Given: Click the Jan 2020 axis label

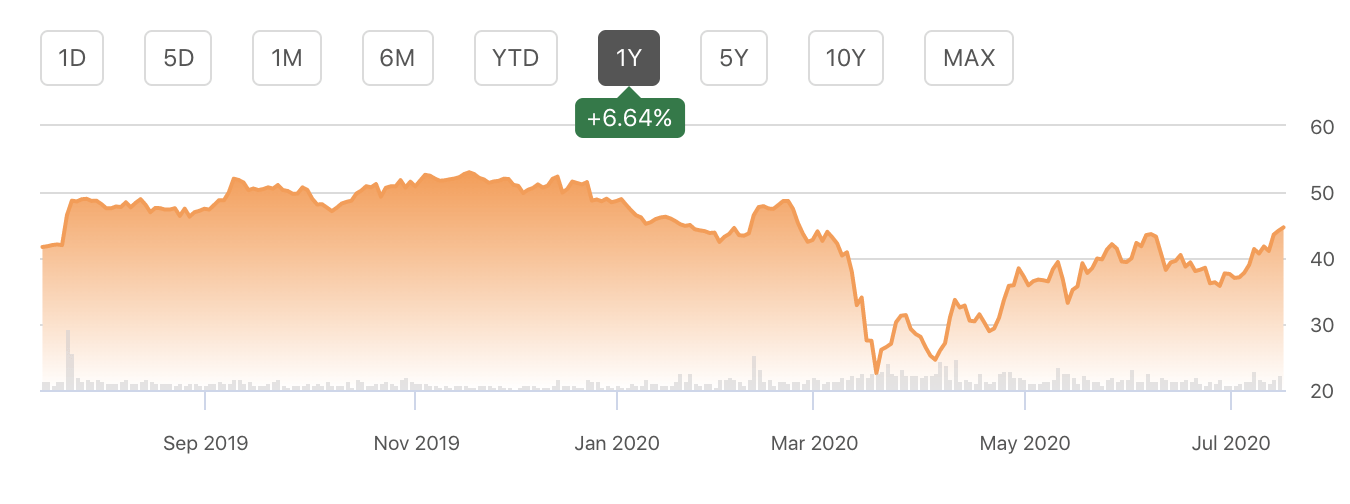Looking at the screenshot, I should (x=618, y=443).
